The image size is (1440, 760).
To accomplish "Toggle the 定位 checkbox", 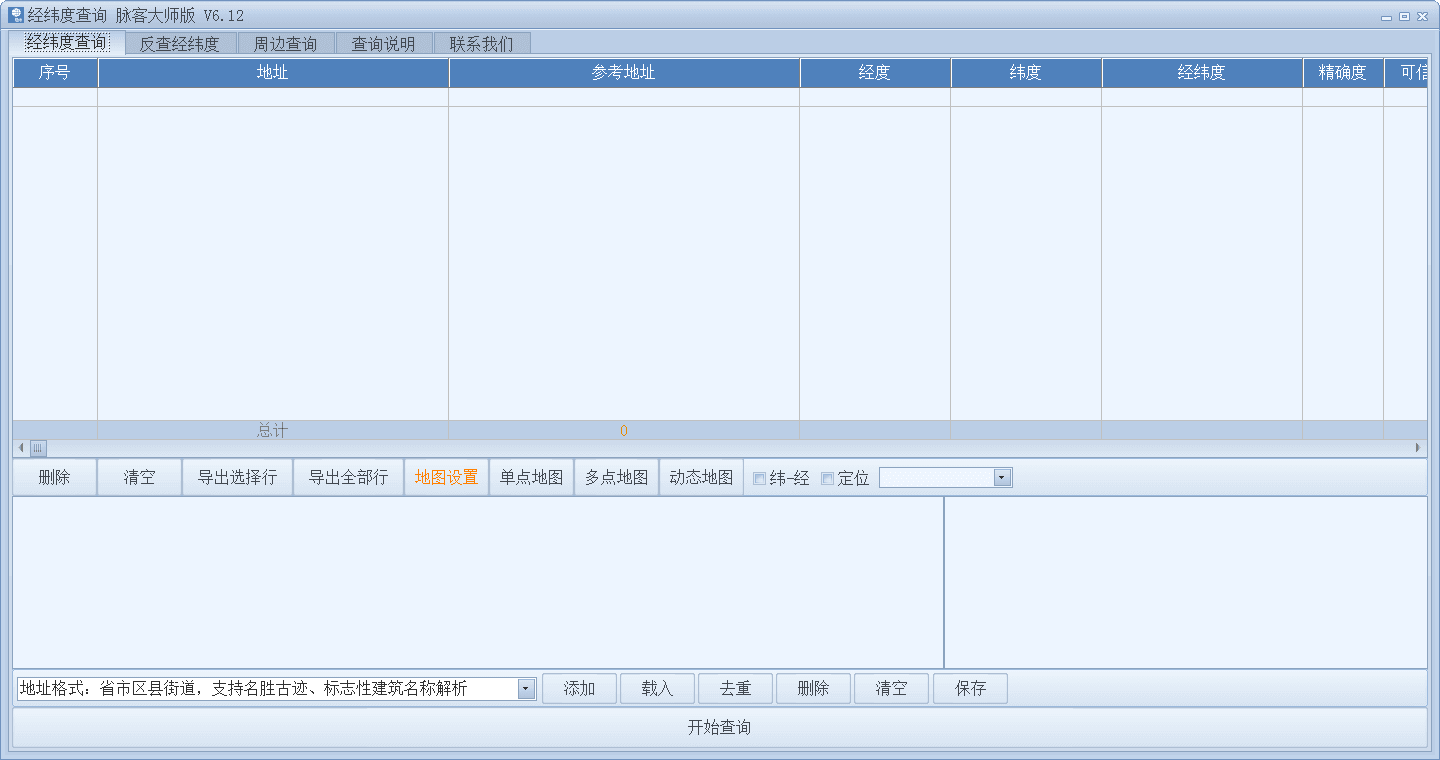I will click(x=827, y=479).
